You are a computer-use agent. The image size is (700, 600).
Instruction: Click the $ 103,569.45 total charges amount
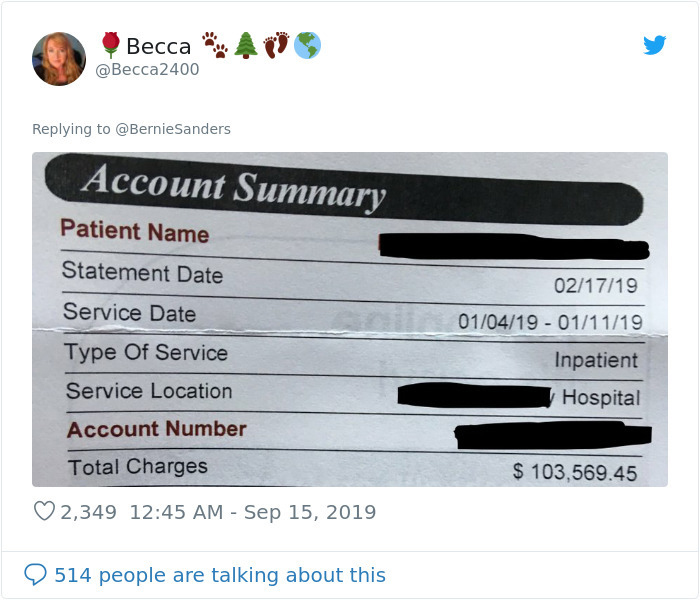[574, 471]
